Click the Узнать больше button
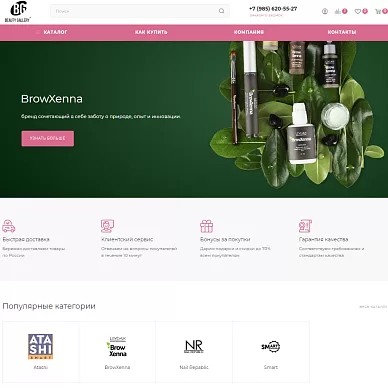Viewport: 388px width, 388px height. point(48,138)
